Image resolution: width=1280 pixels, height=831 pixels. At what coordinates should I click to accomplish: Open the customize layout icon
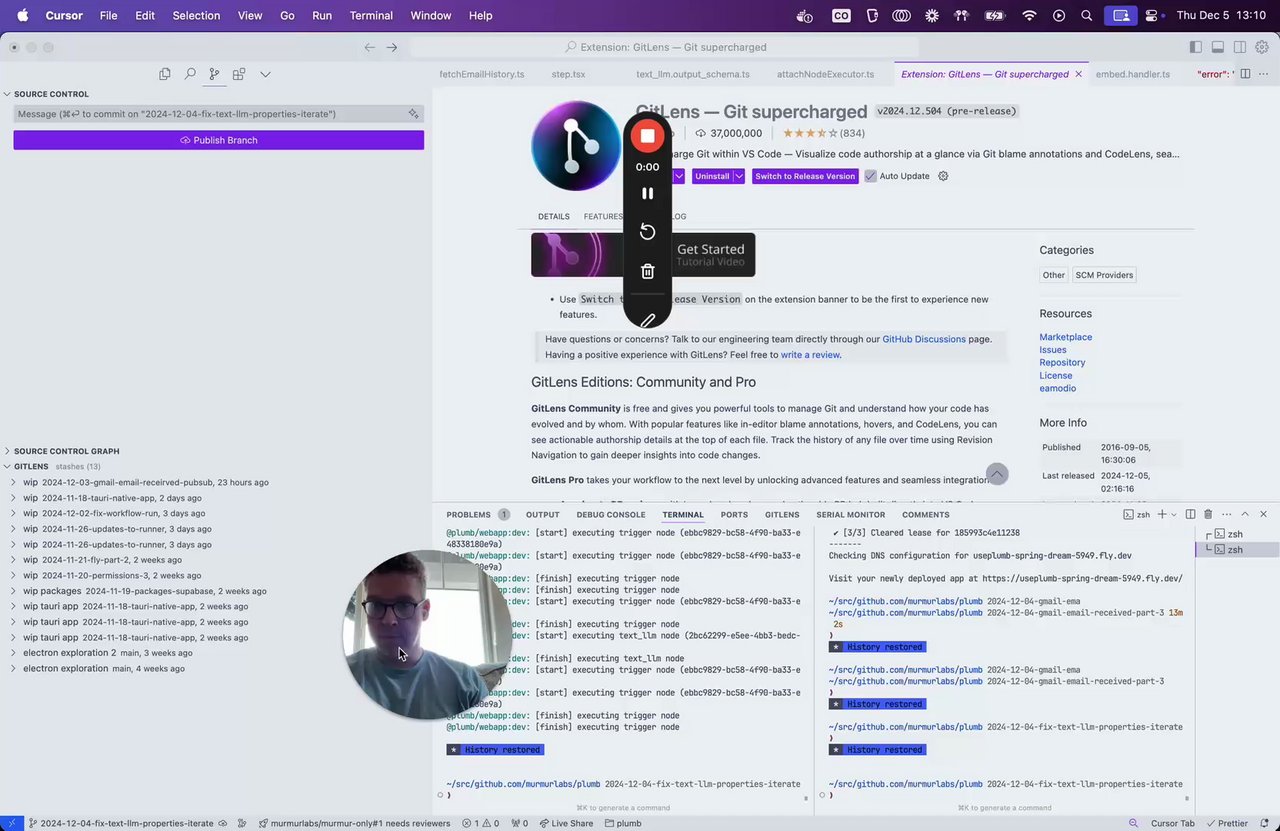[1262, 47]
